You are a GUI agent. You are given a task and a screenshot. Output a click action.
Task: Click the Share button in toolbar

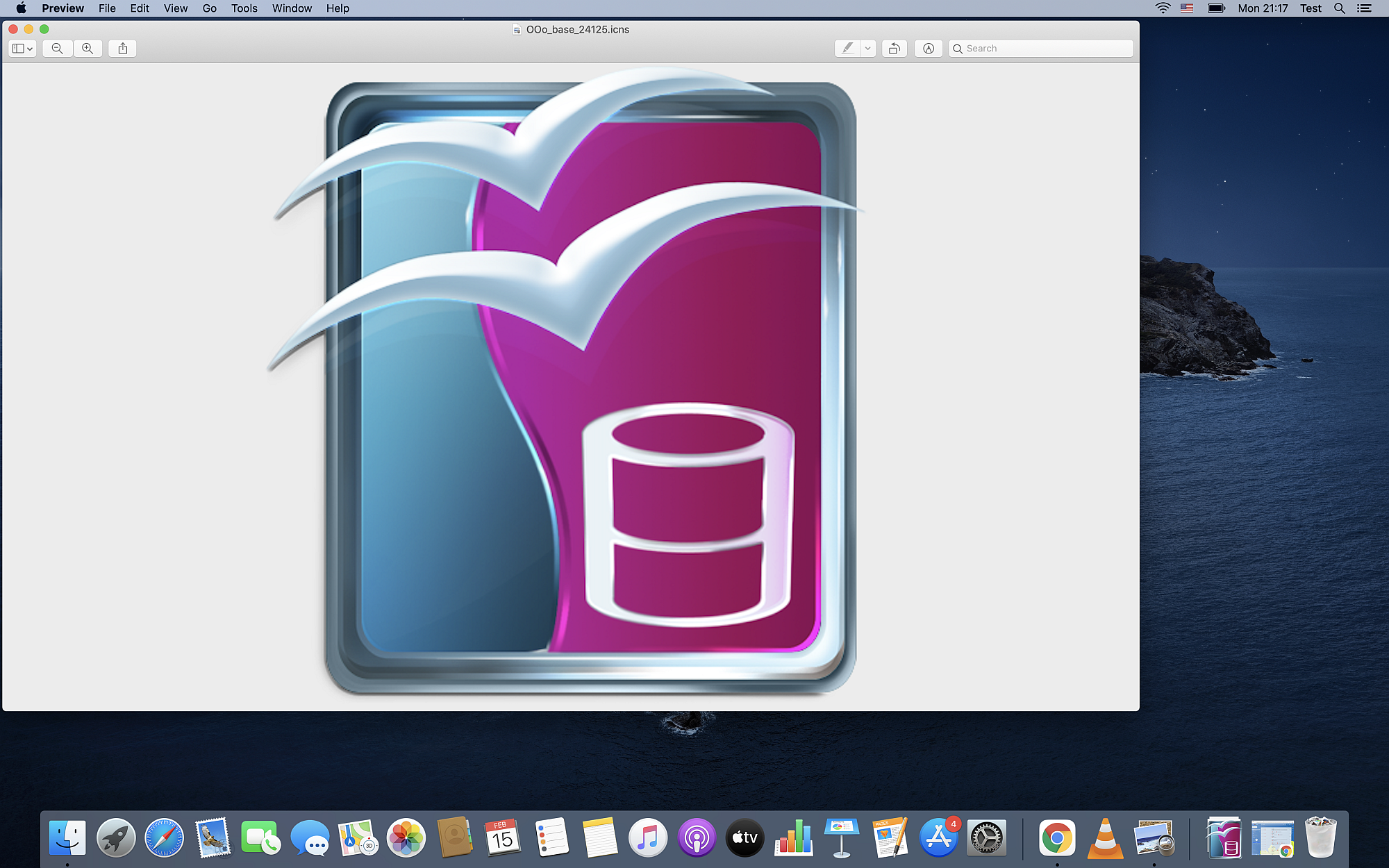point(122,47)
